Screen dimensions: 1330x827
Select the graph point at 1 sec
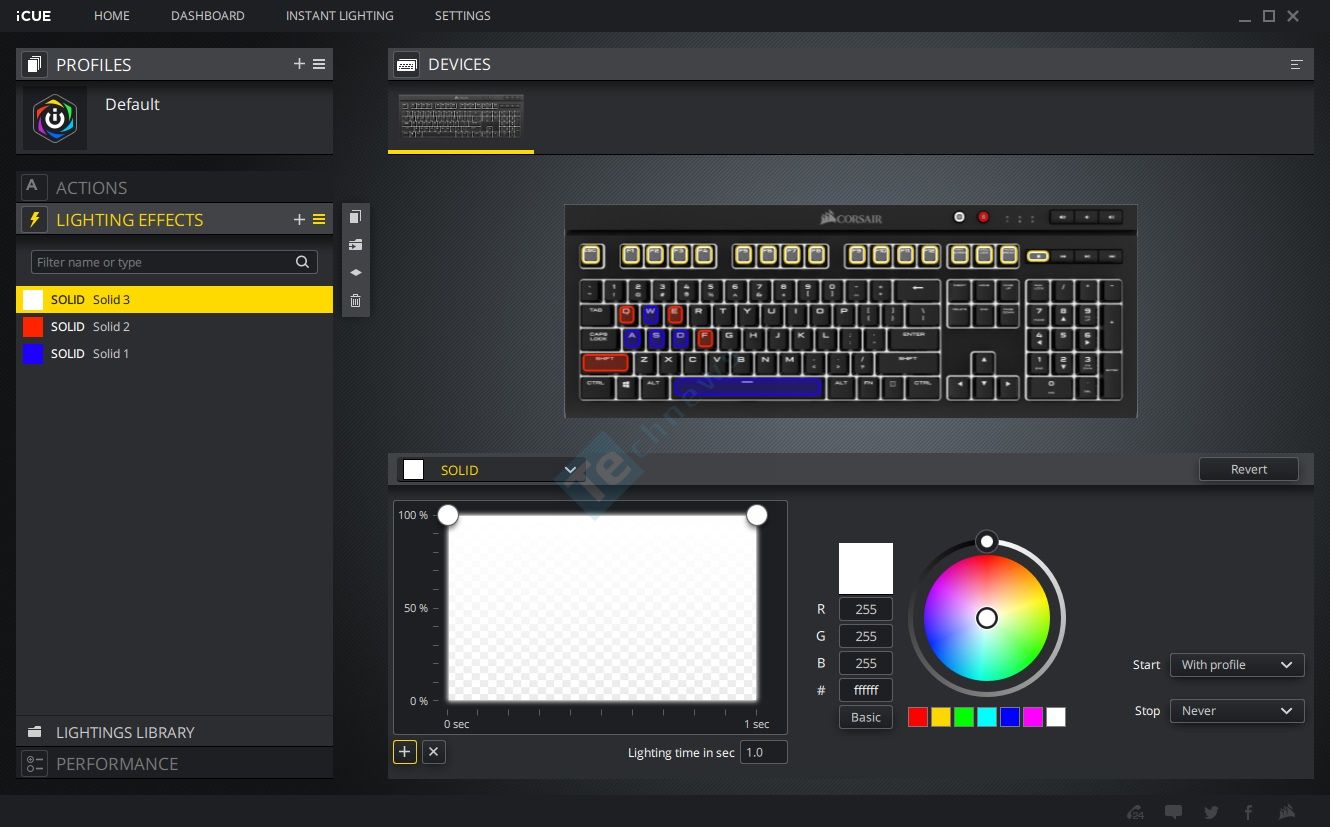click(757, 515)
